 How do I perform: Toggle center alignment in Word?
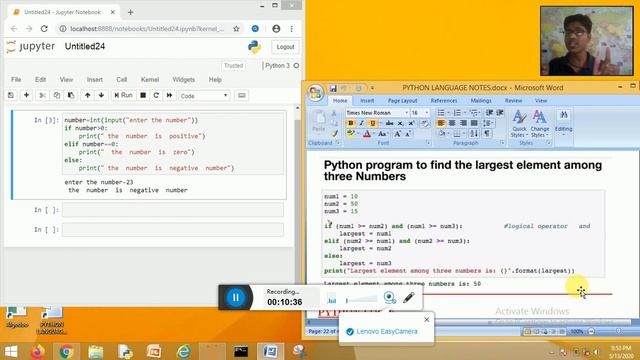[x=452, y=123]
